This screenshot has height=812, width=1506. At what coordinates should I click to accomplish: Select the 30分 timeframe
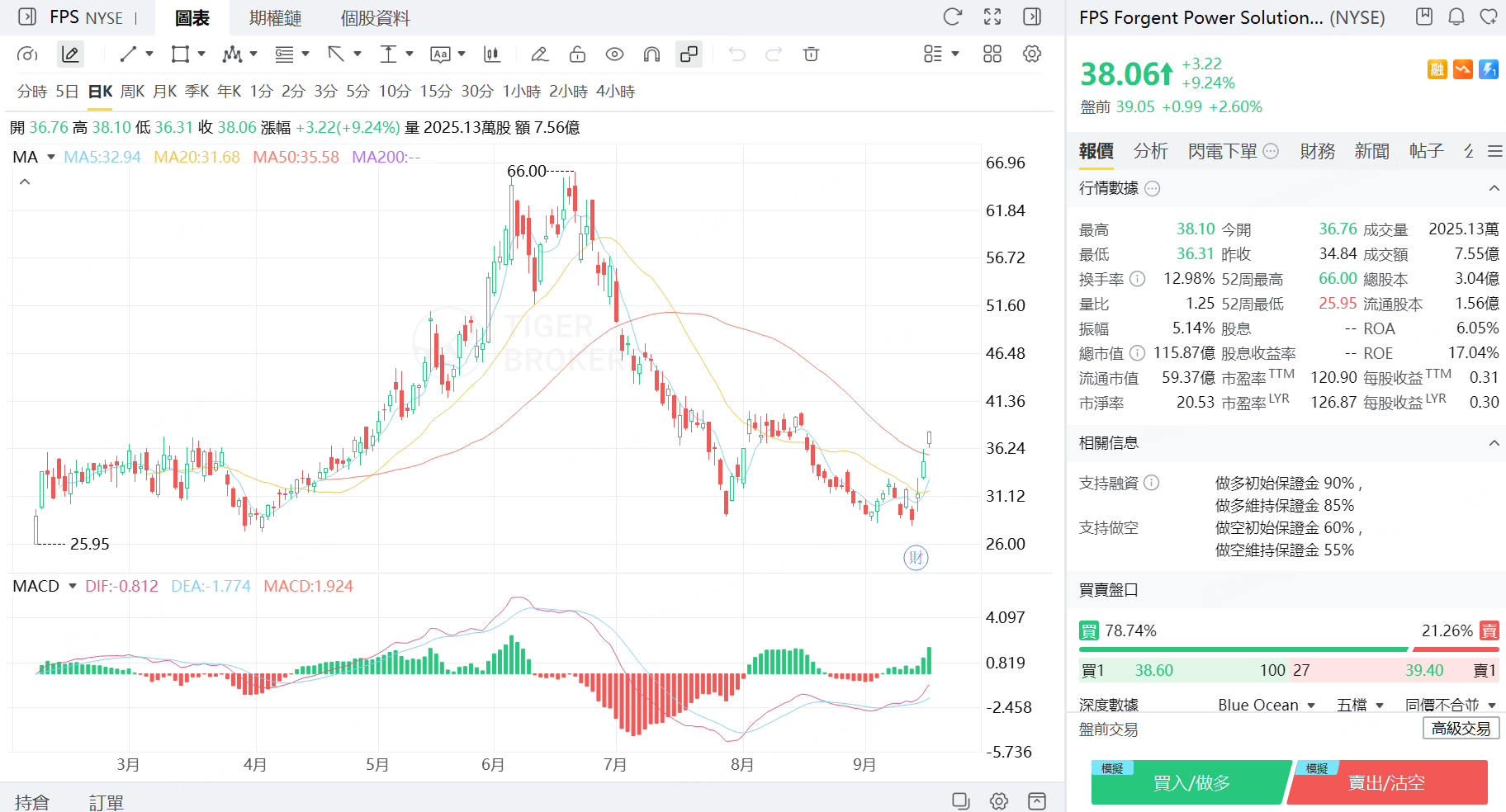pos(477,92)
